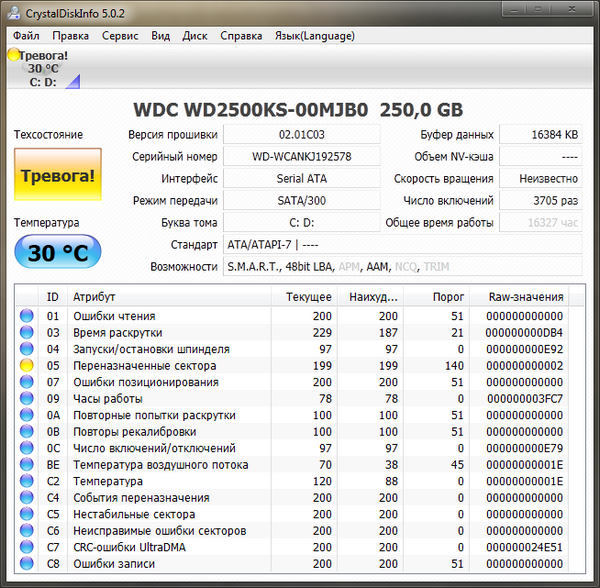Click the blue status orb for attribute 01
Screen dimensions: 600x588
point(26,316)
